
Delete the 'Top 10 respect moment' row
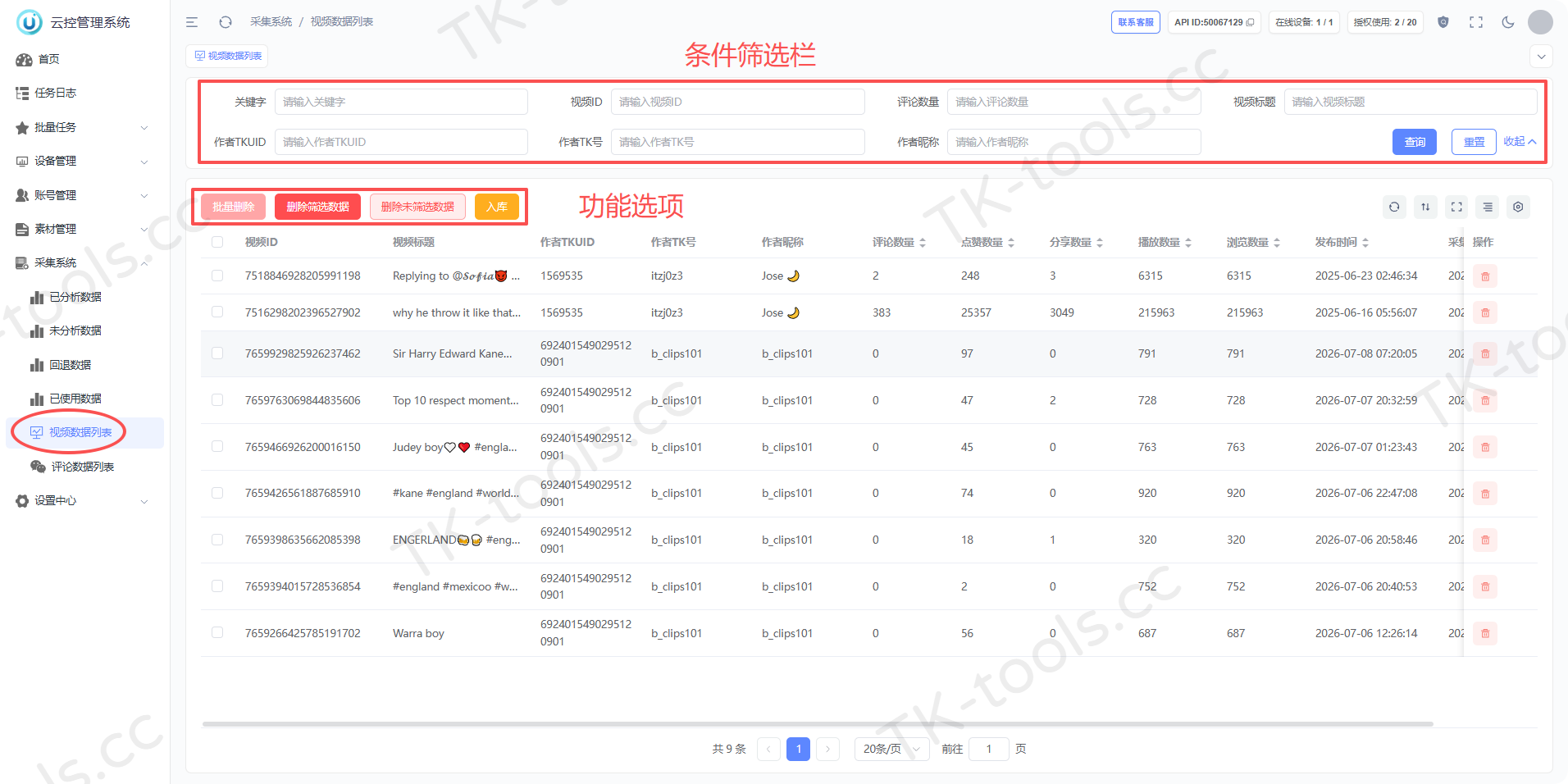coord(1485,400)
